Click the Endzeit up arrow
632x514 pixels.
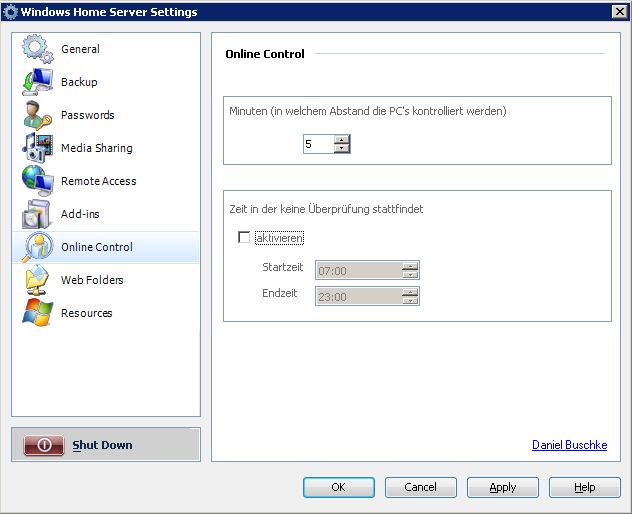pyautogui.click(x=410, y=292)
